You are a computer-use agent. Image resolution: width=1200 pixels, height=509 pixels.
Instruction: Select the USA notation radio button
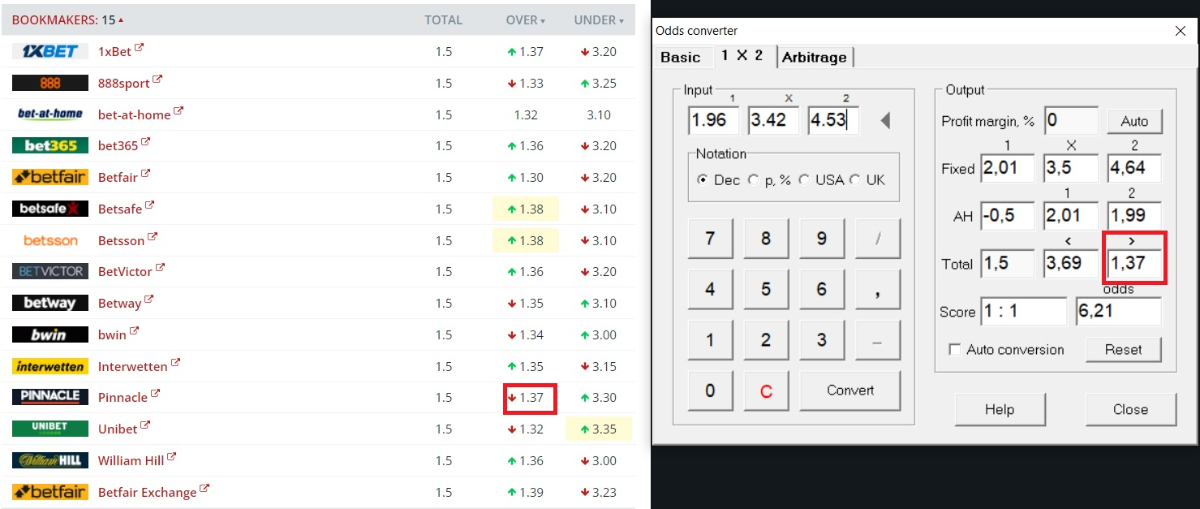[x=803, y=180]
